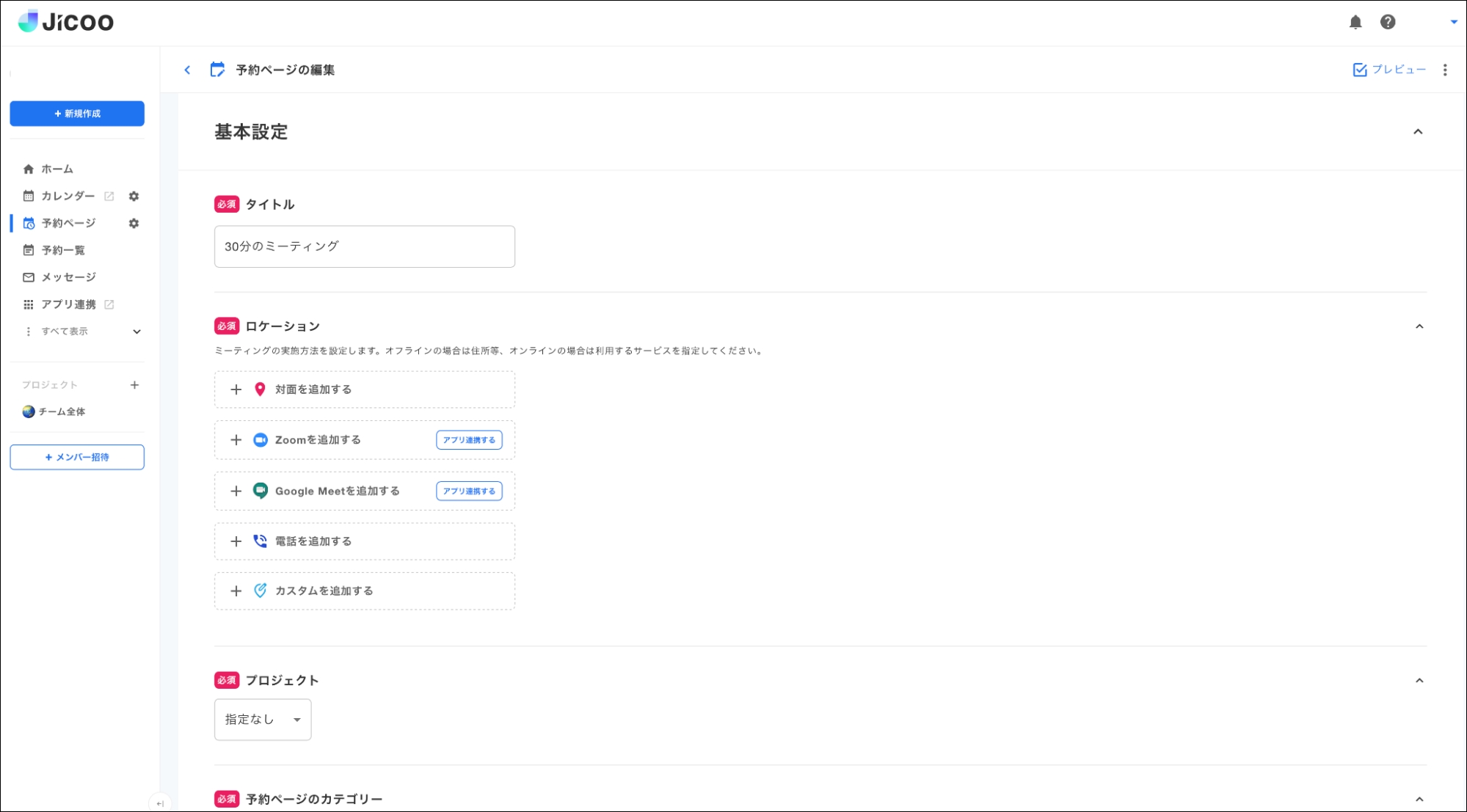Open the account dropdown arrow at top right
The height and width of the screenshot is (812, 1467).
point(1453,22)
